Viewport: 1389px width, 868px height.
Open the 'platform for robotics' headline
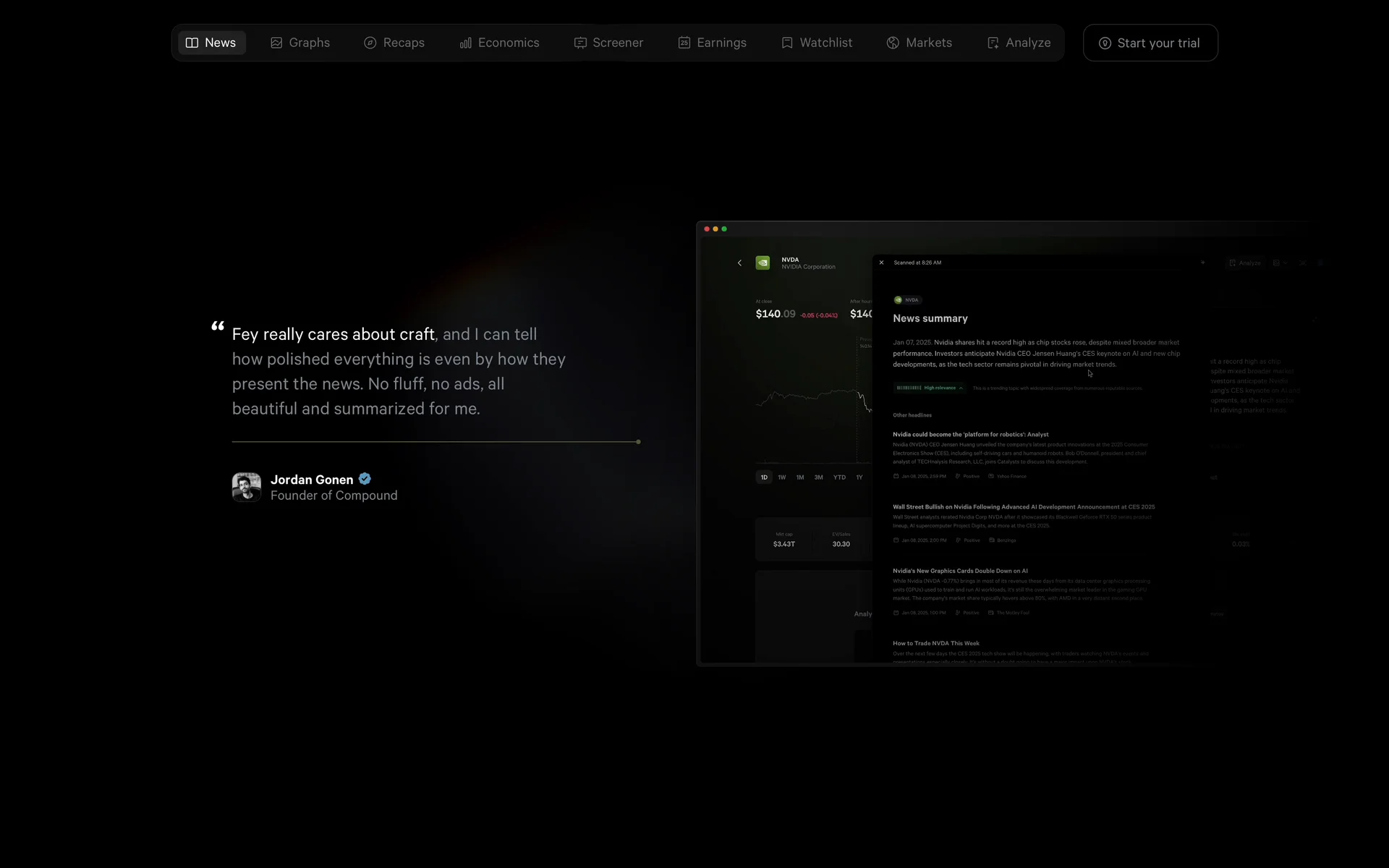tap(970, 435)
